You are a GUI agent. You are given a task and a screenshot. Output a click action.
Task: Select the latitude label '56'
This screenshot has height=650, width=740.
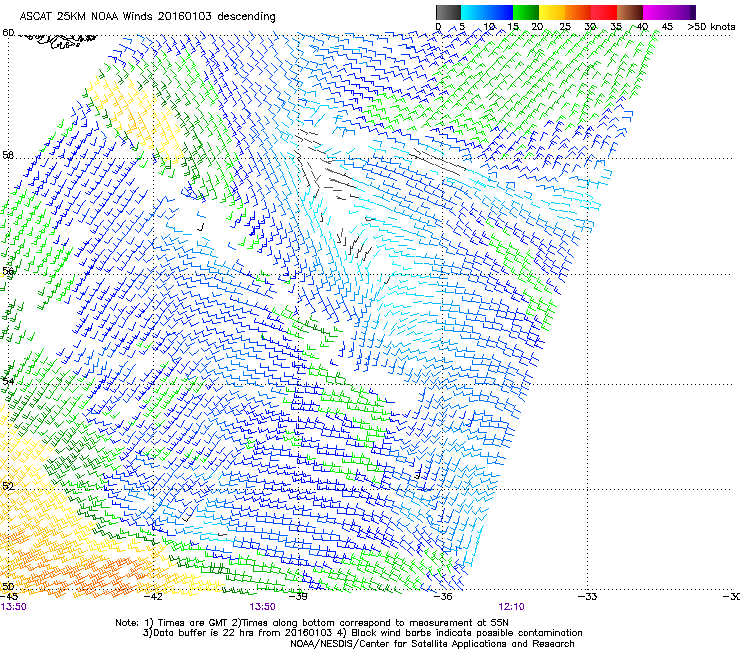(x=8, y=271)
